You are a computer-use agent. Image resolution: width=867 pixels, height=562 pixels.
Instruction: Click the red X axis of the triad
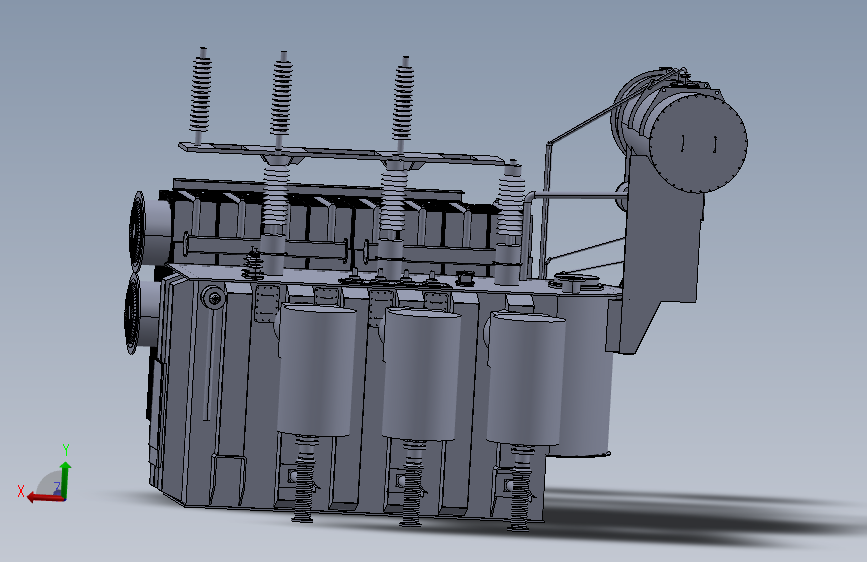coord(45,497)
